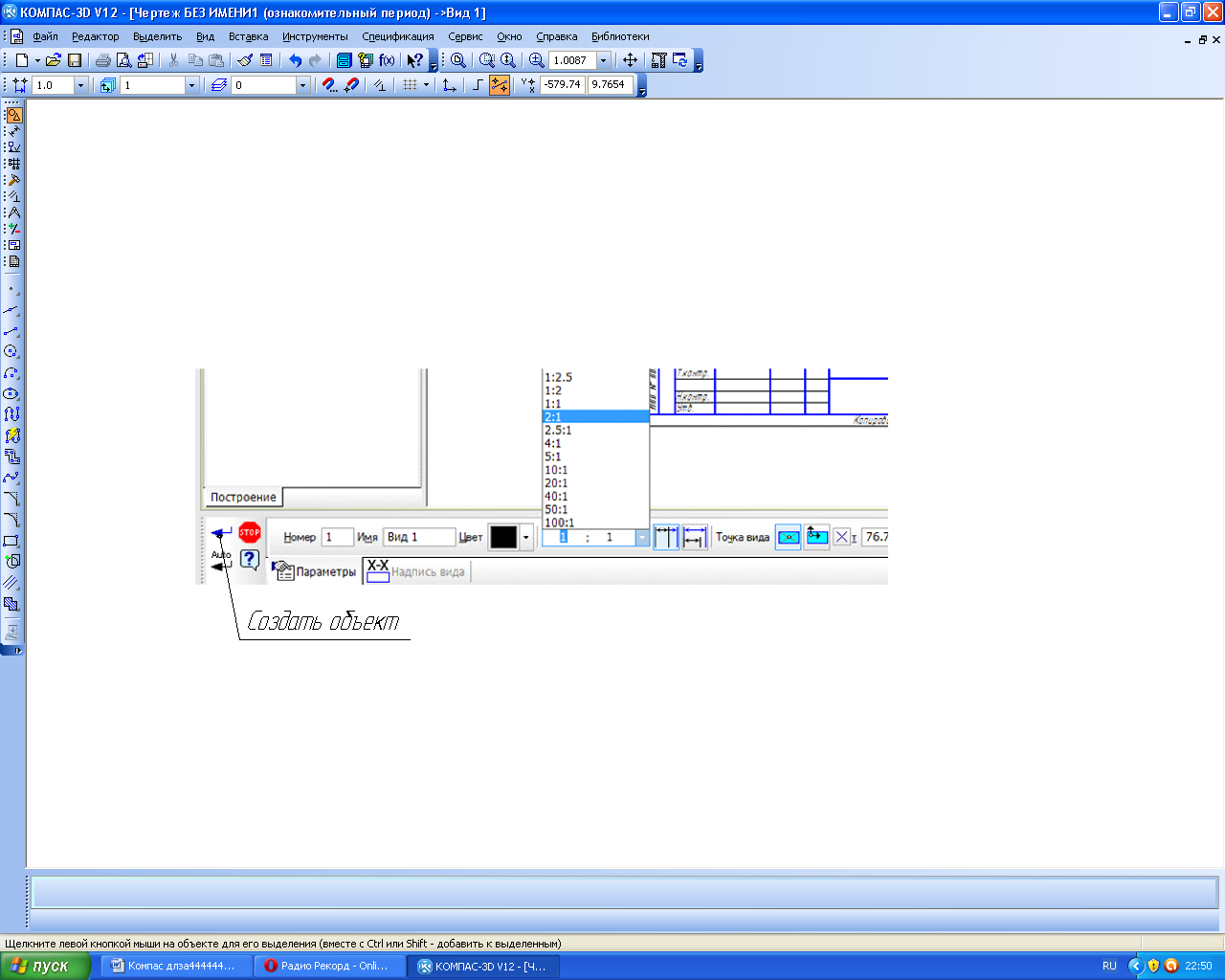Open the variables f(x) tool
Viewport: 1225px width, 980px height.
(x=387, y=60)
